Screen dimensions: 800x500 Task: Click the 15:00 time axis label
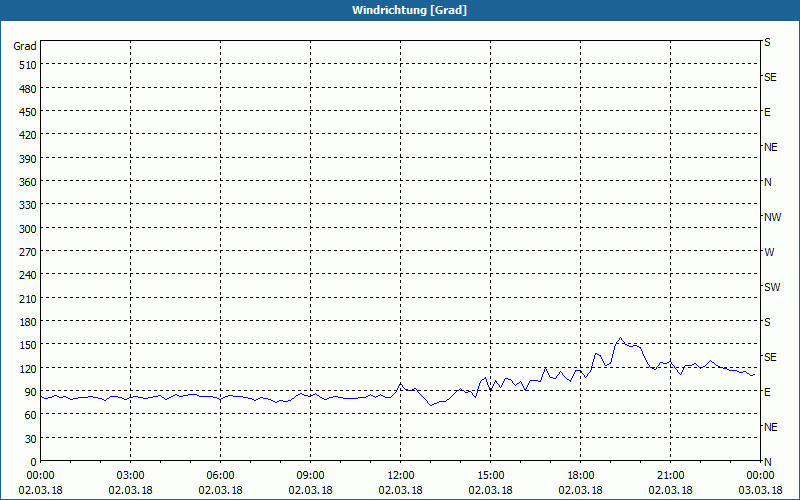[490, 476]
